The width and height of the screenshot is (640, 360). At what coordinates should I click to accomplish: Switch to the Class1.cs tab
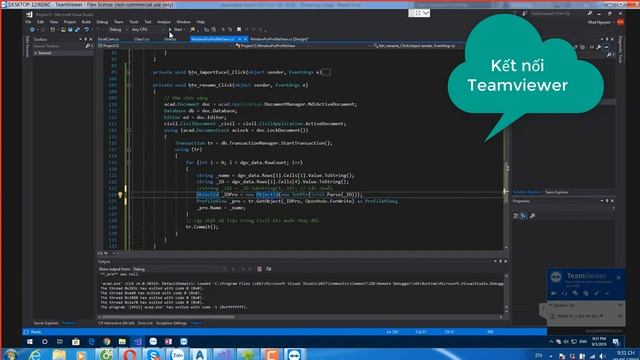click(x=142, y=39)
